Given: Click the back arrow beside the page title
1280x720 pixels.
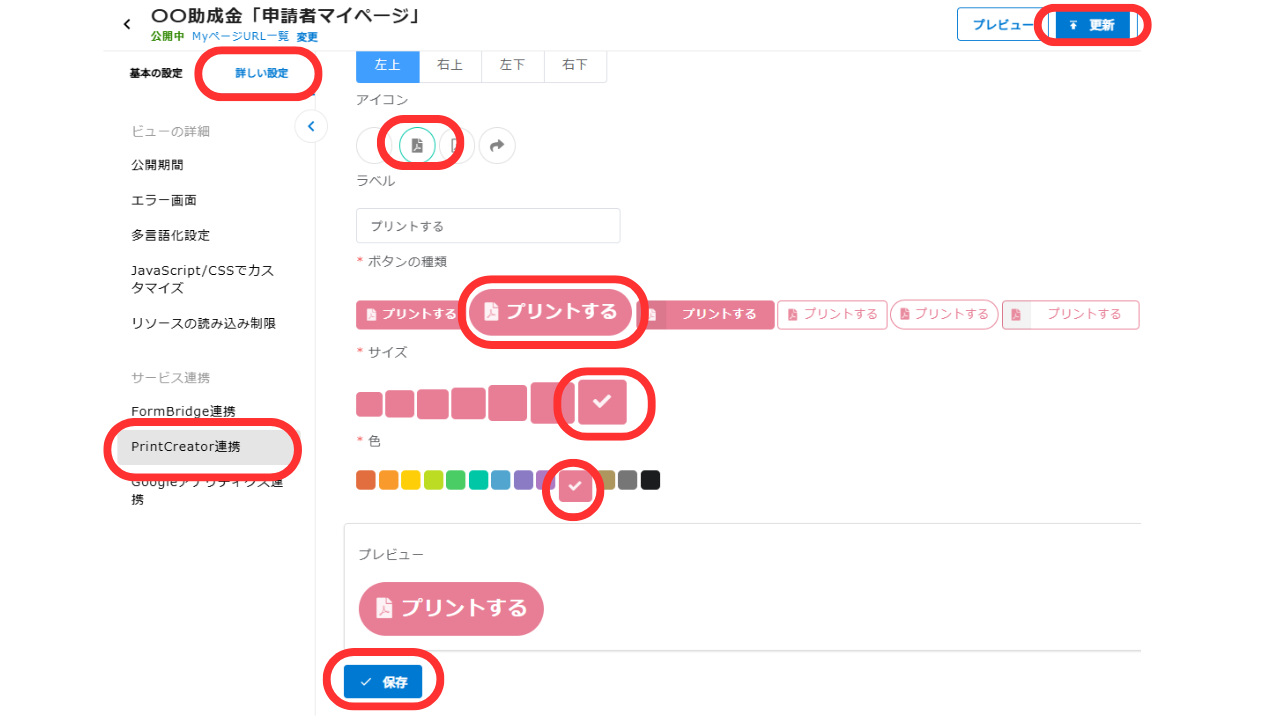Looking at the screenshot, I should (126, 21).
